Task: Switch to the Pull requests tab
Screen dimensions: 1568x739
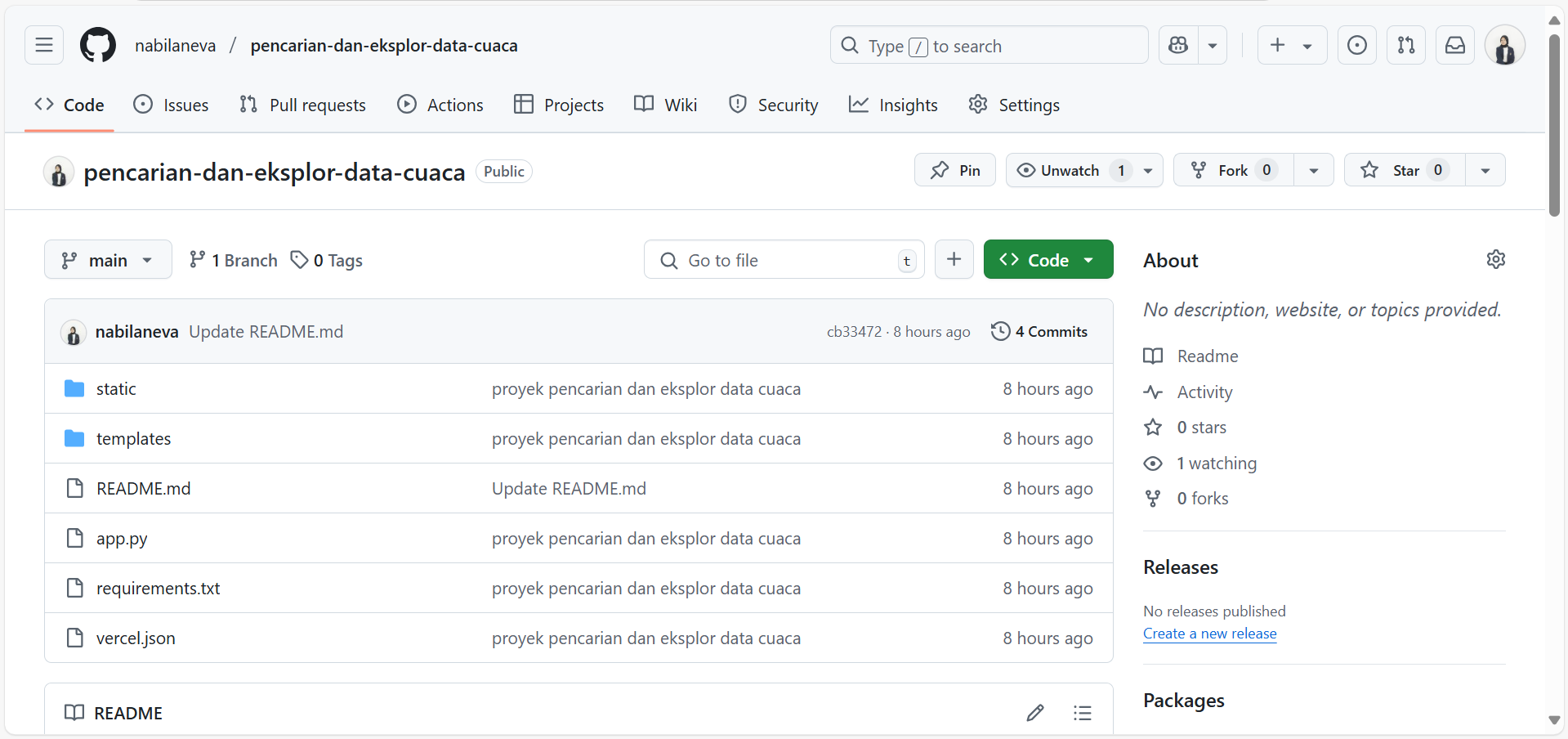Action: tap(302, 105)
